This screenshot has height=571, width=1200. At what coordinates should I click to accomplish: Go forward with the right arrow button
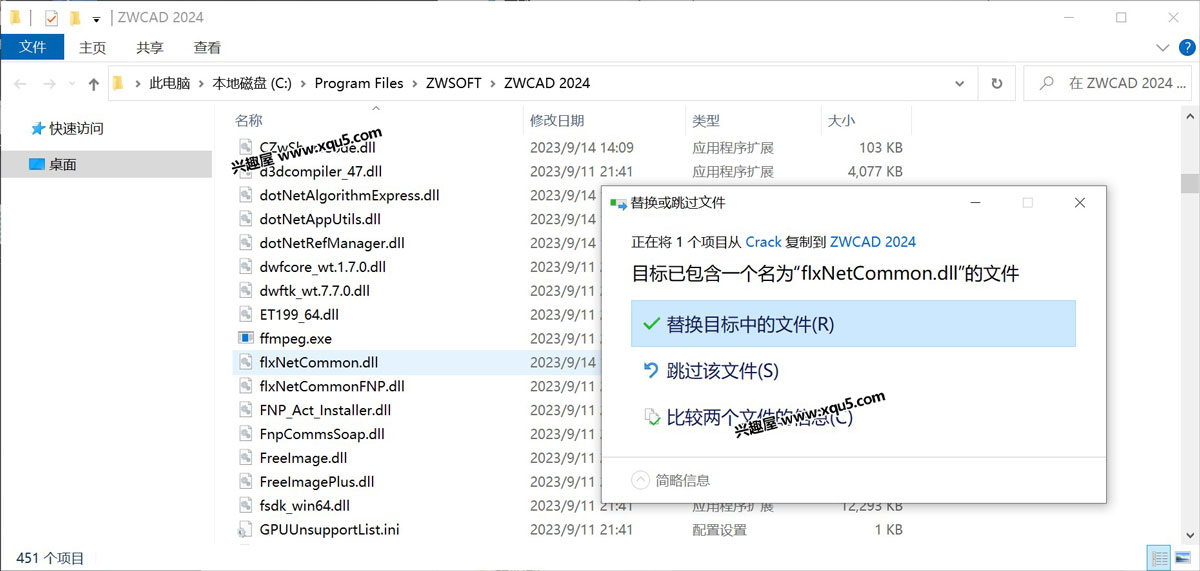point(49,84)
